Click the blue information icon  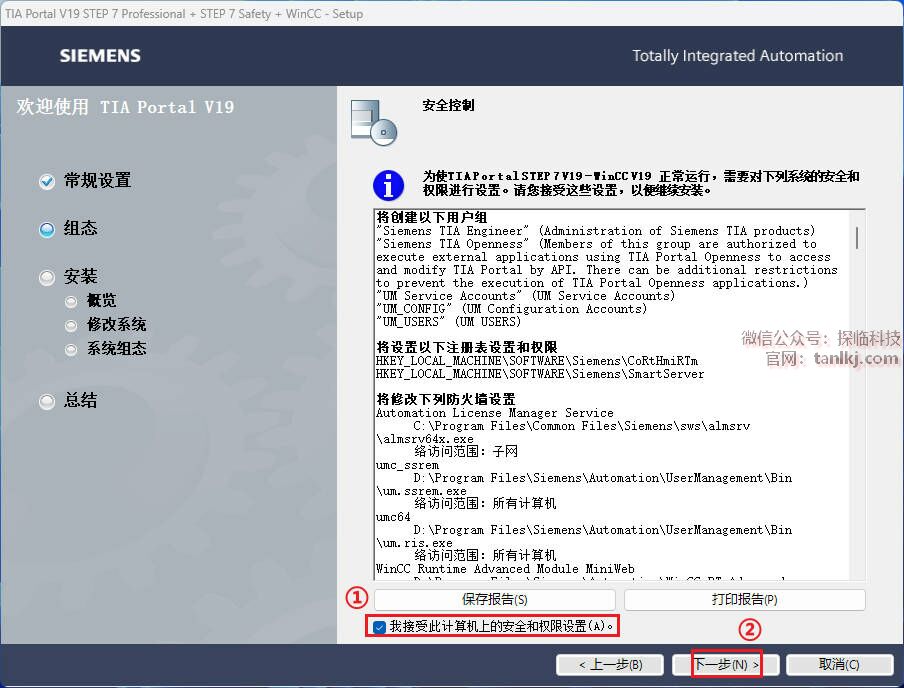(x=388, y=185)
